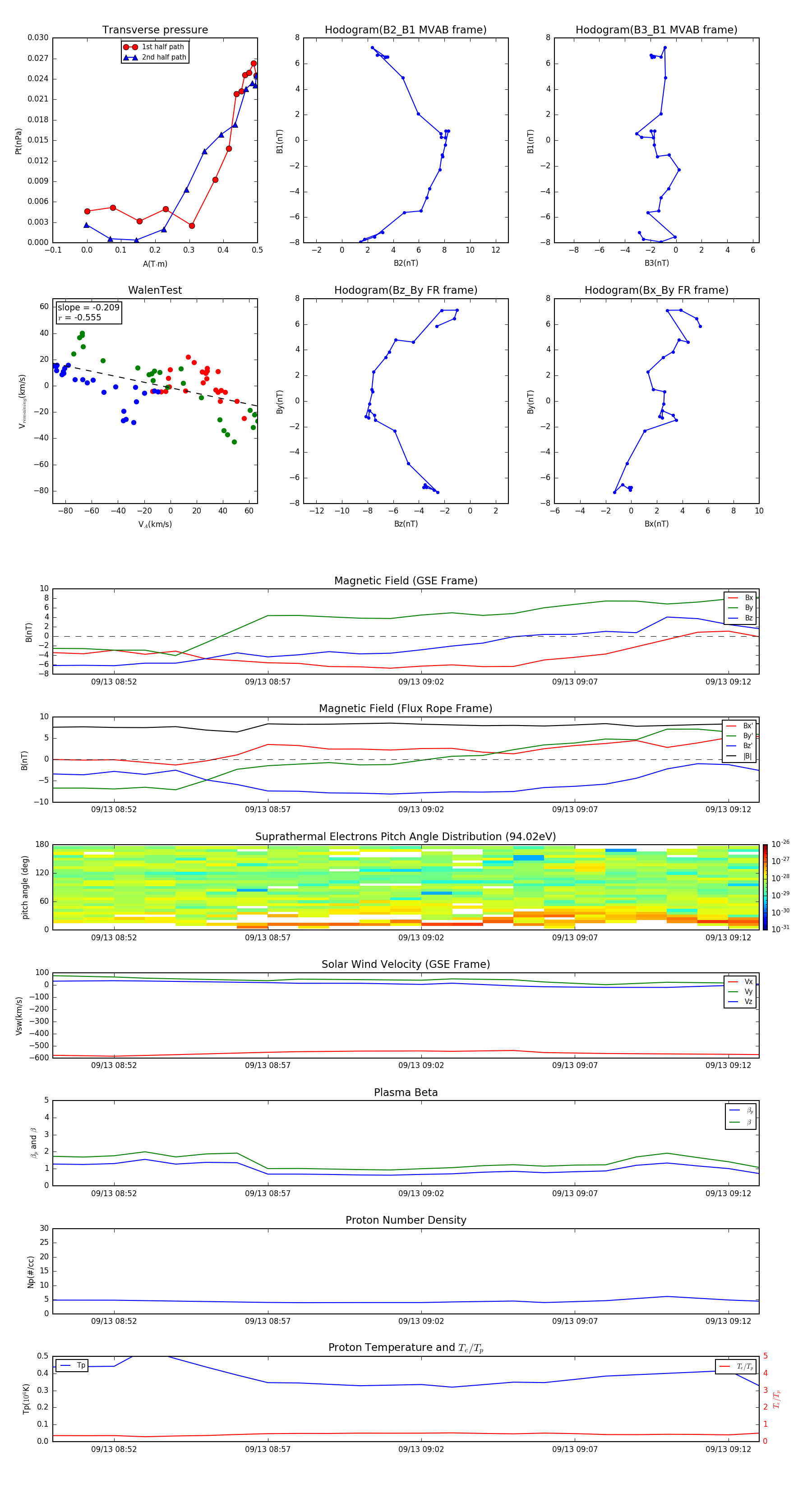This screenshot has width=812, height=1489.
Task: Click 'B2(nT)' x-axis label
Action: 406,263
